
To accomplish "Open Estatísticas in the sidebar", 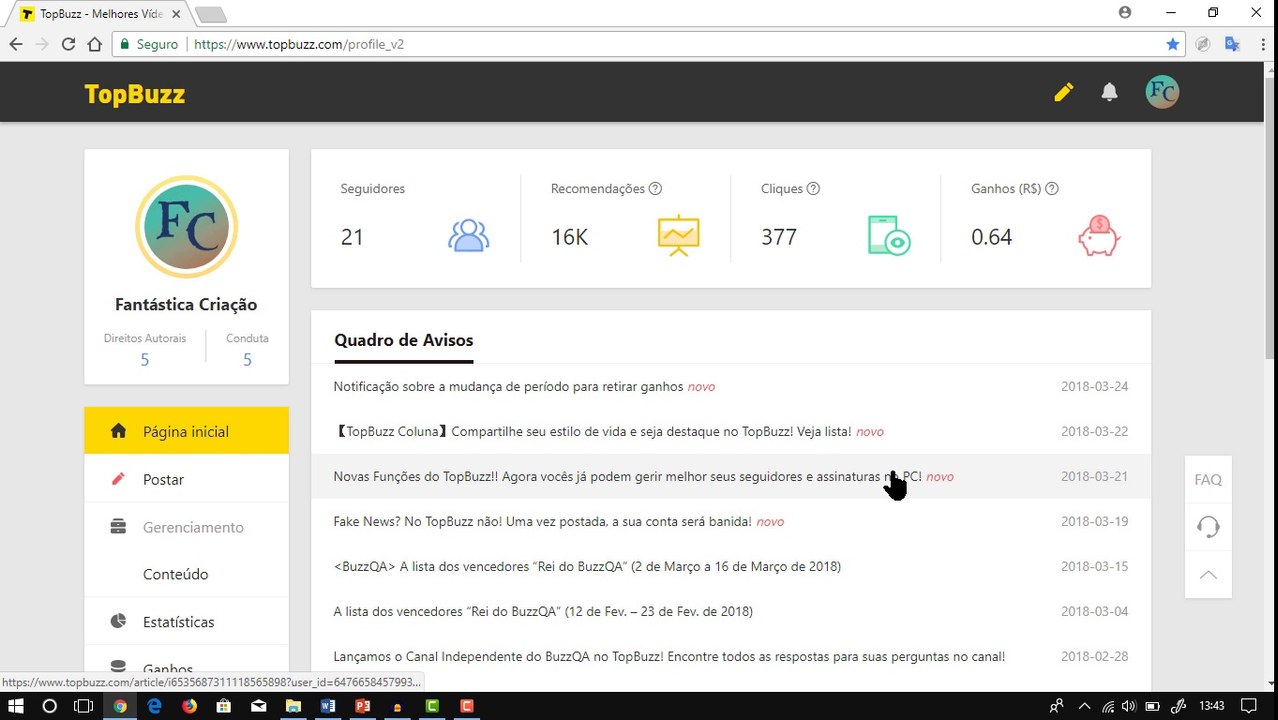I will tap(186, 622).
